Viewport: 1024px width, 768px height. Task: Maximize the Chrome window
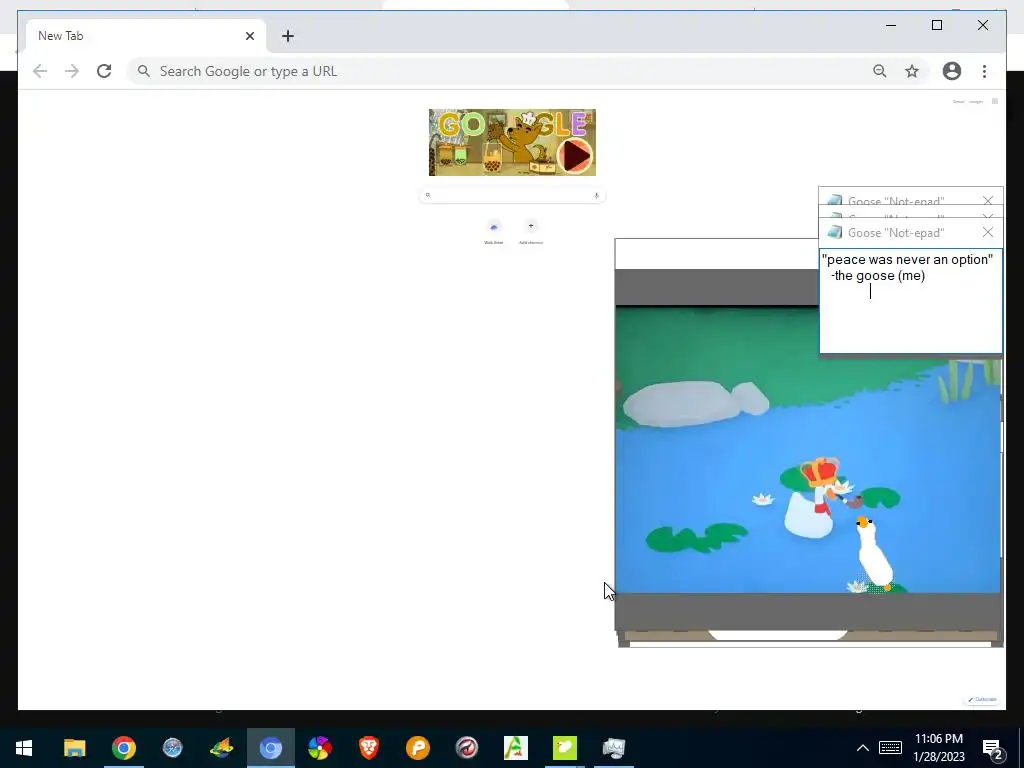(x=936, y=25)
